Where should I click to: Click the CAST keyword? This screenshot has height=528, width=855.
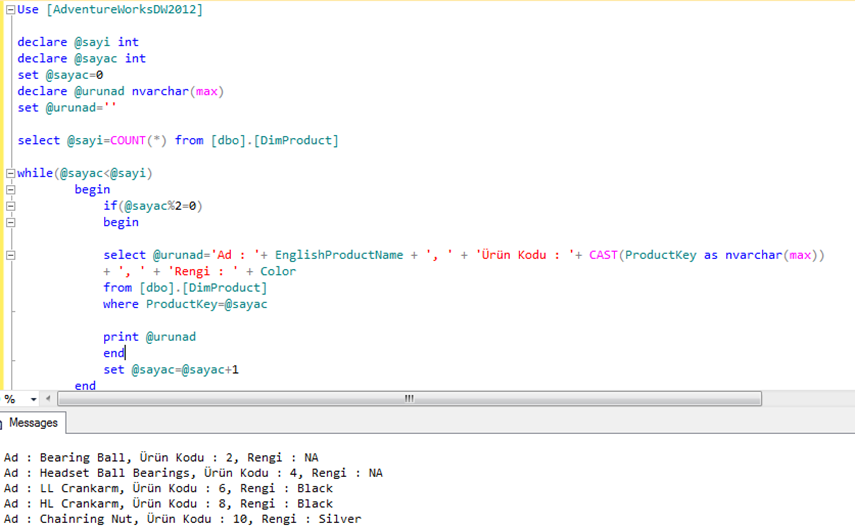pos(603,255)
